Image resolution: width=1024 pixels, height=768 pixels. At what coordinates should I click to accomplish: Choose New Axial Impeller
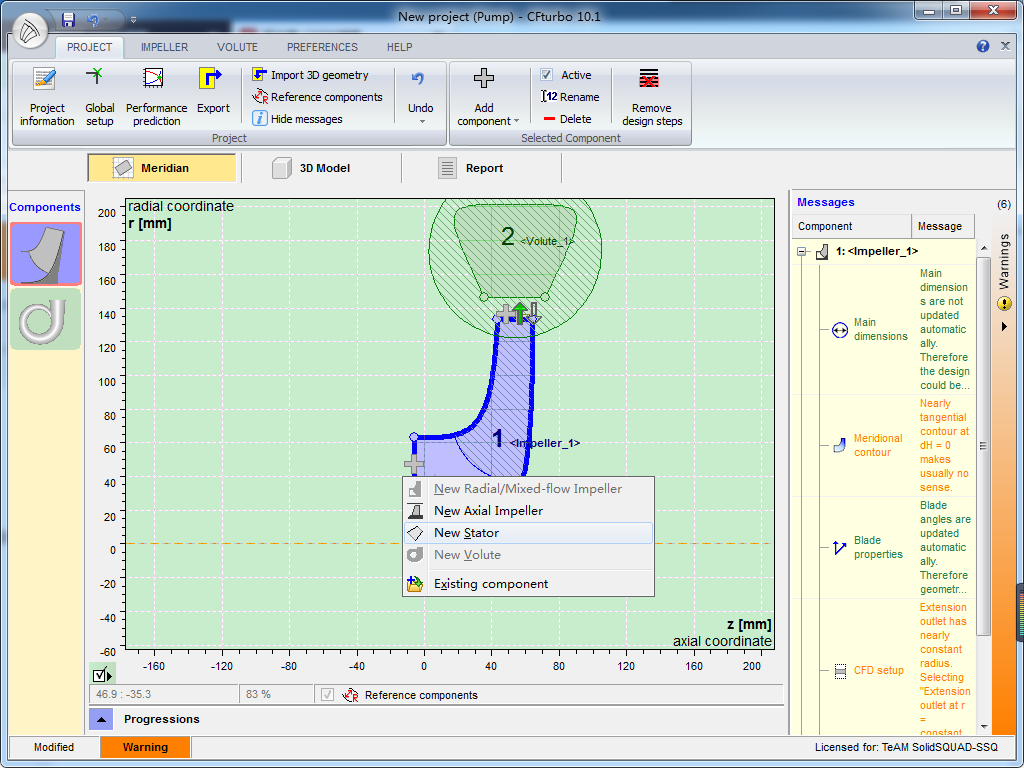click(x=528, y=511)
